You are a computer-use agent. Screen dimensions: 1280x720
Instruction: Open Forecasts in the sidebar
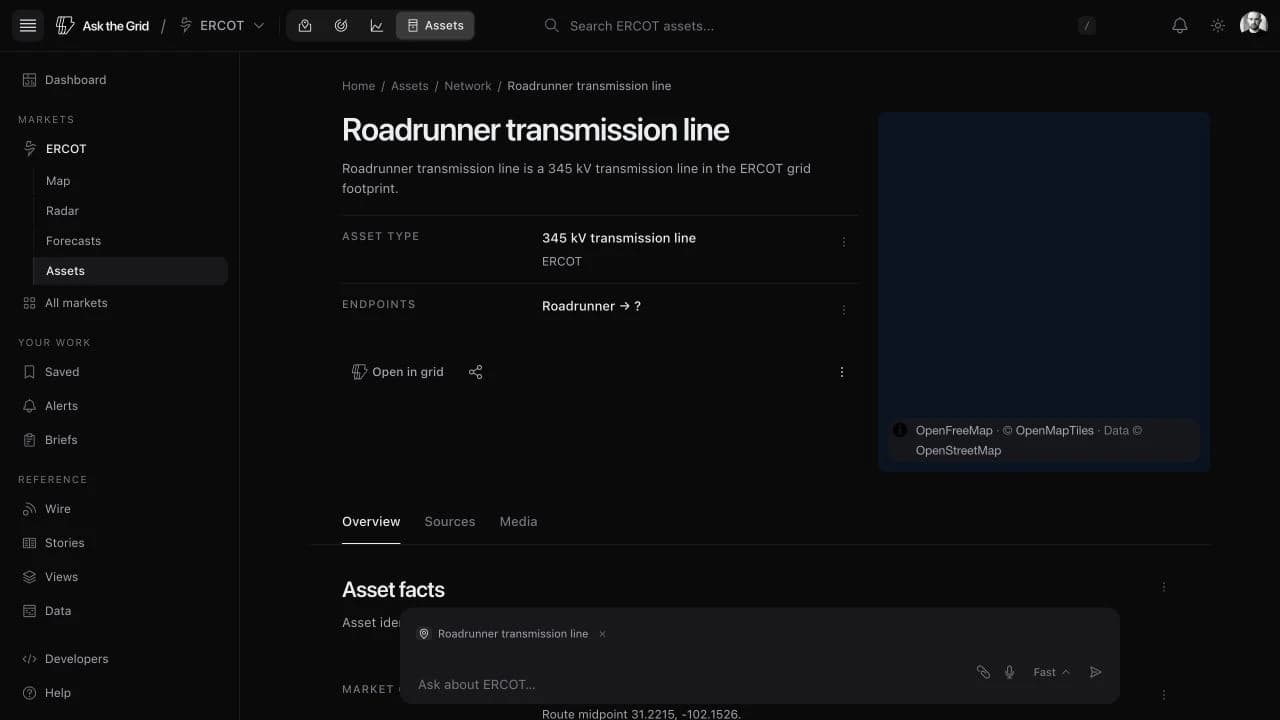point(130,241)
